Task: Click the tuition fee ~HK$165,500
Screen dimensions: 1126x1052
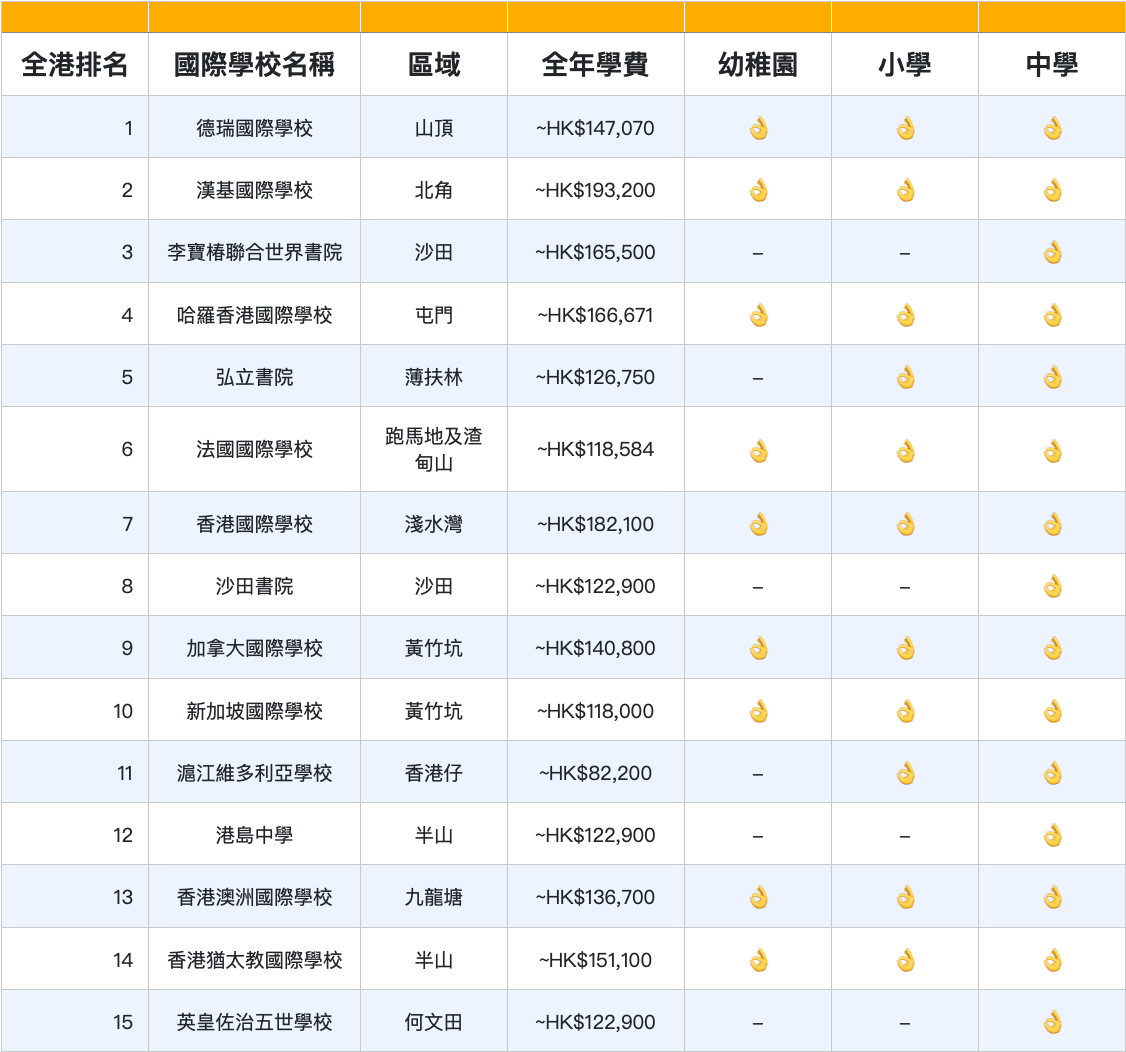Action: pyautogui.click(x=595, y=252)
